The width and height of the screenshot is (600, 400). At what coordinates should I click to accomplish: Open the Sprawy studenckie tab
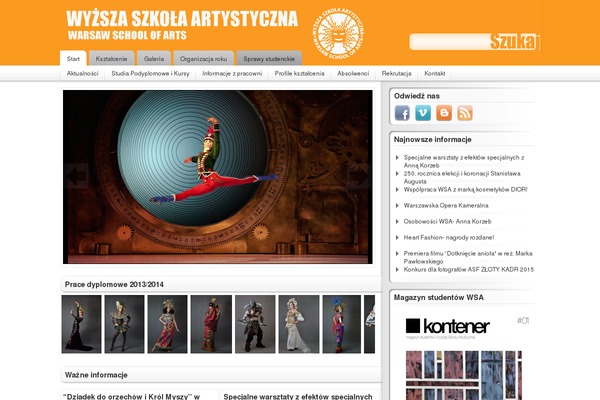(269, 59)
